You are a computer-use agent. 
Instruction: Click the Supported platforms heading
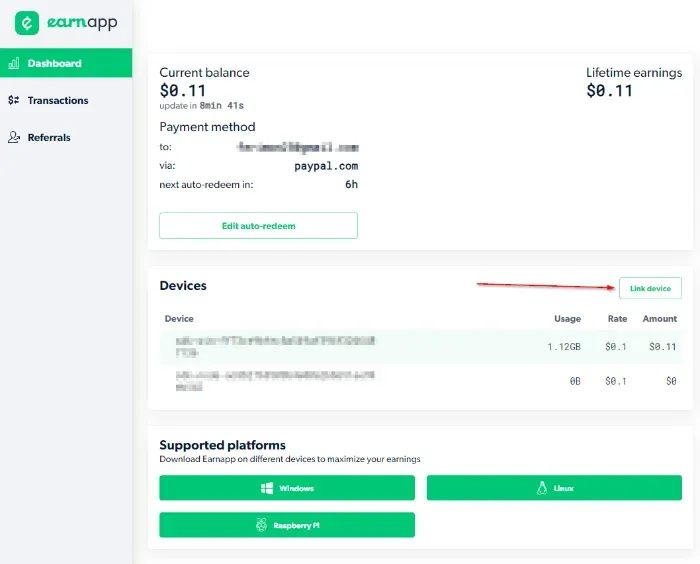pyautogui.click(x=222, y=445)
